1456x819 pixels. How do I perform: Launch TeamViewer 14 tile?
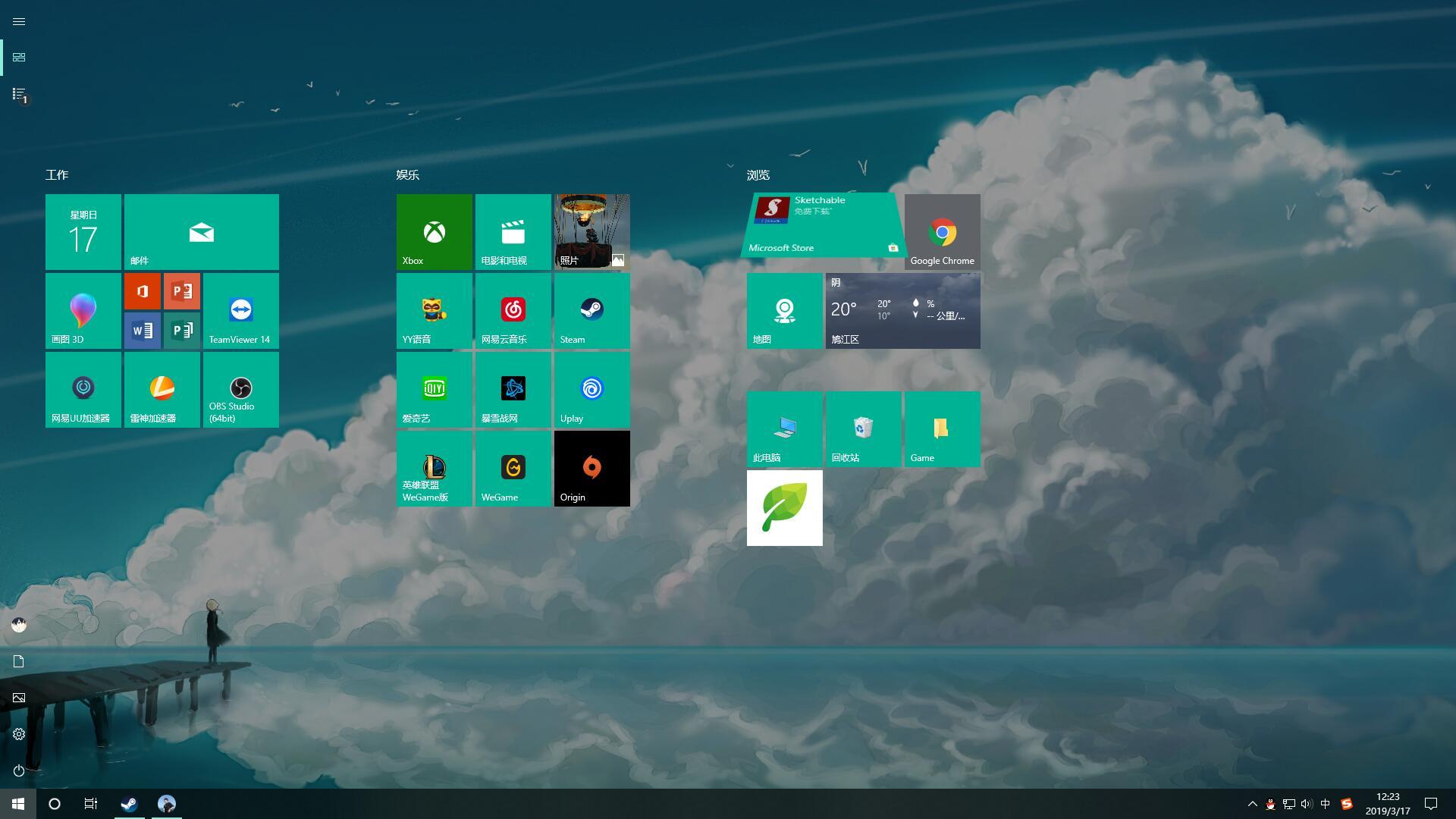click(x=240, y=311)
